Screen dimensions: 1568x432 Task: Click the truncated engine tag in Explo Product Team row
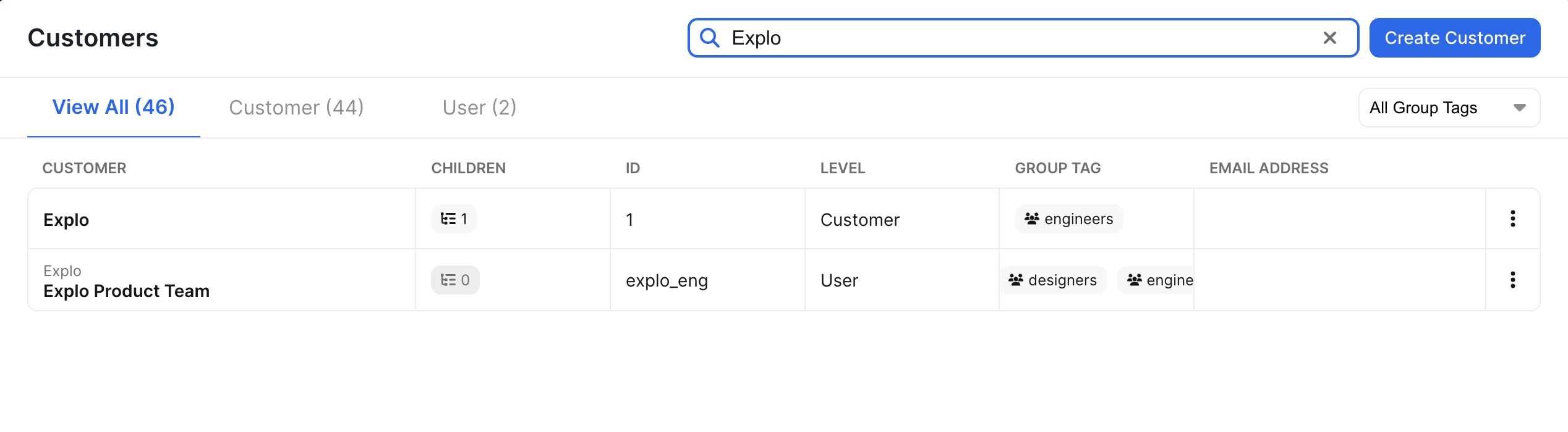[1156, 280]
